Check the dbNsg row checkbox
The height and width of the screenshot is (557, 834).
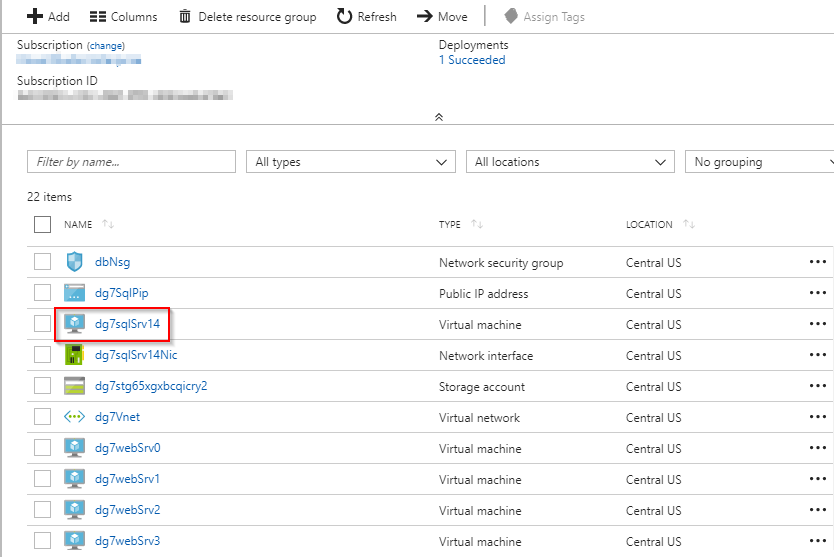pos(43,262)
